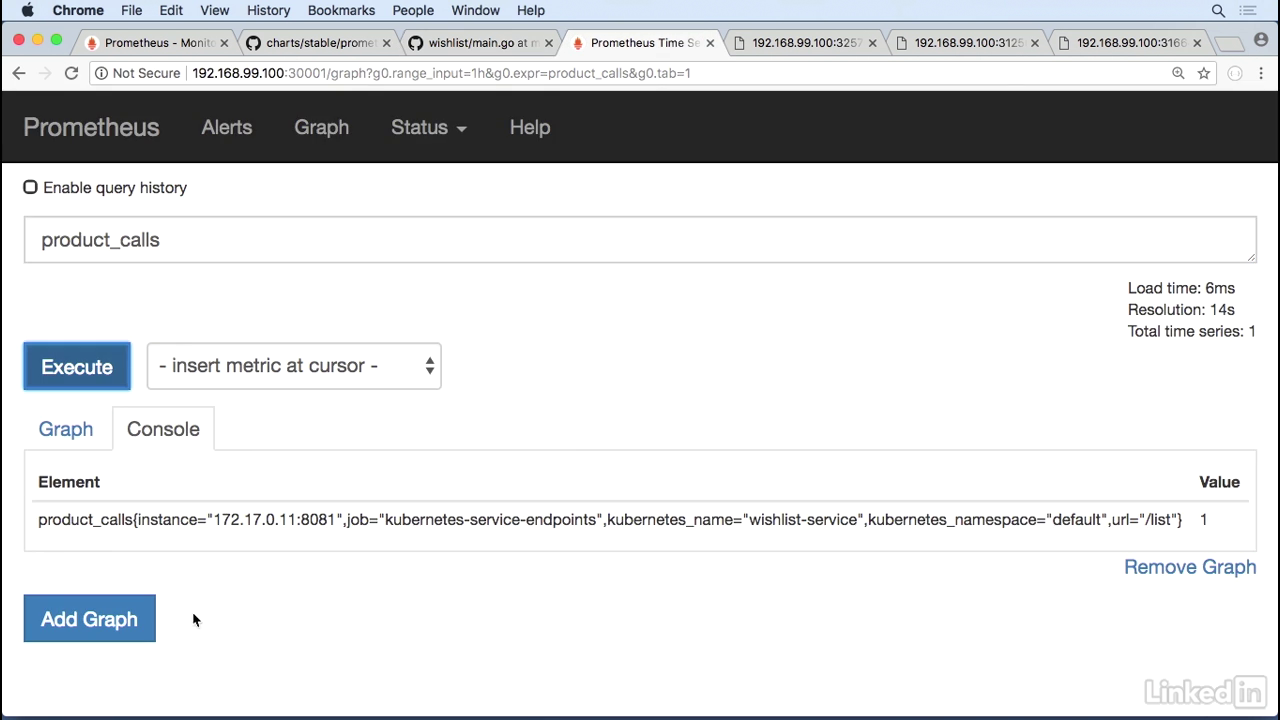
Task: Open the History menu
Action: click(x=268, y=10)
